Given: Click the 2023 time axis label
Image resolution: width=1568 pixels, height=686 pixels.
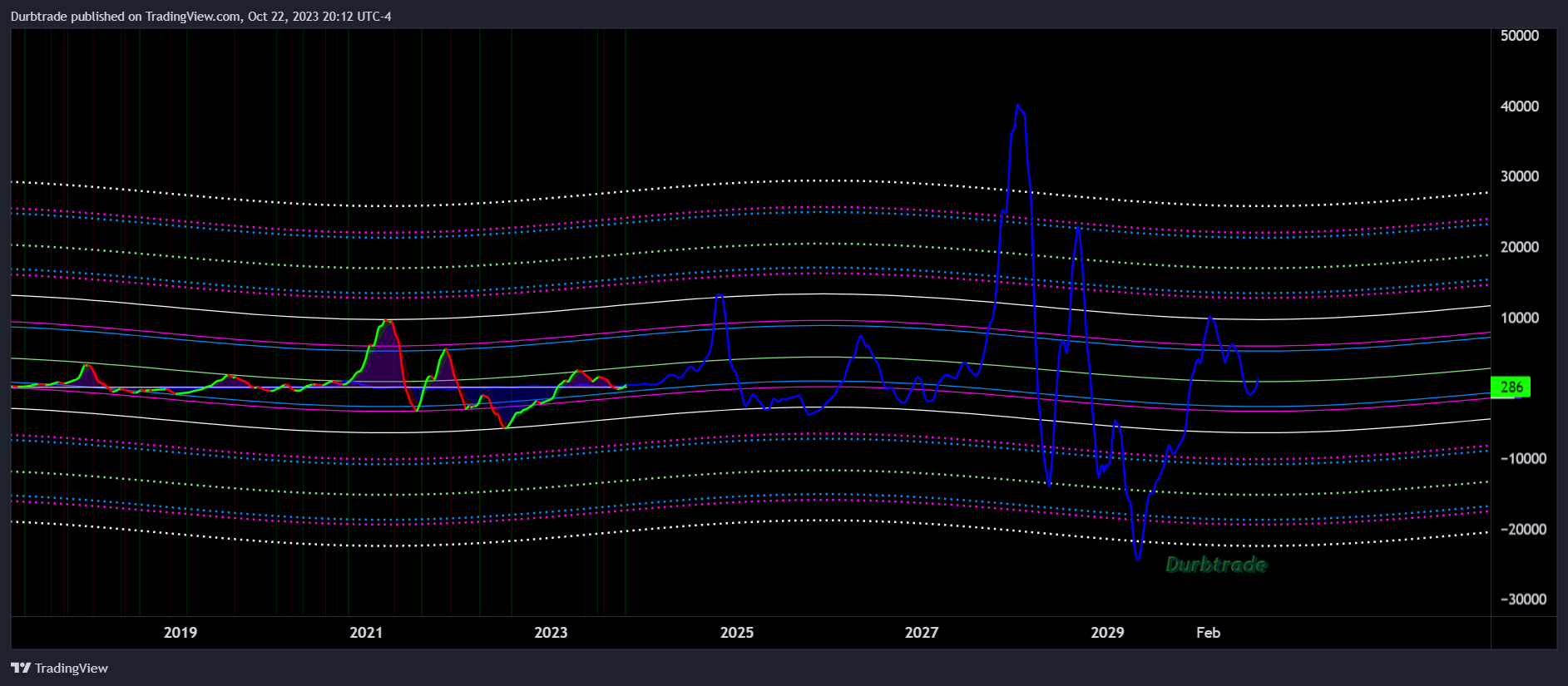Looking at the screenshot, I should 551,632.
